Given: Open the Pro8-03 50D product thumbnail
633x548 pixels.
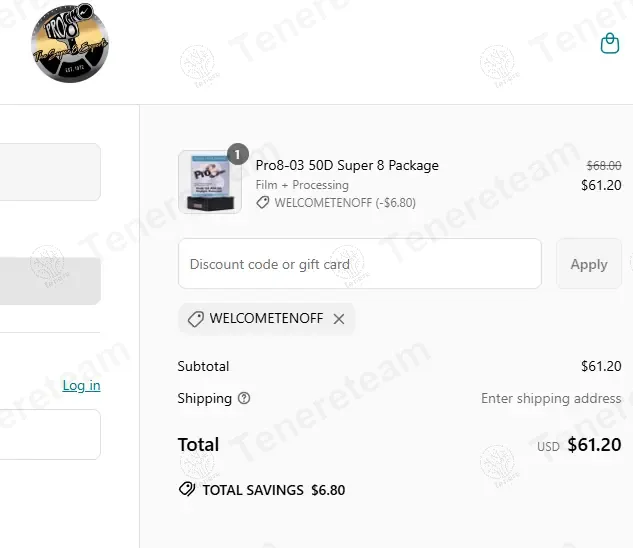Looking at the screenshot, I should coord(209,182).
